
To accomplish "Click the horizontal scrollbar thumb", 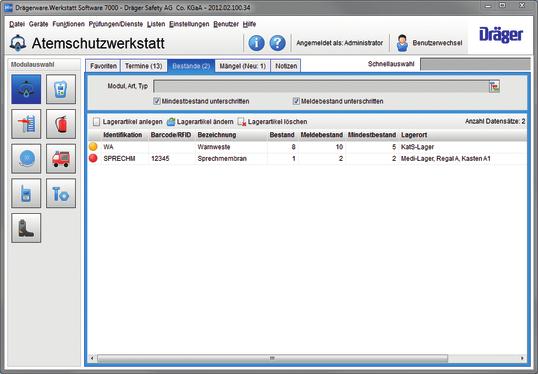I will coord(272,358).
